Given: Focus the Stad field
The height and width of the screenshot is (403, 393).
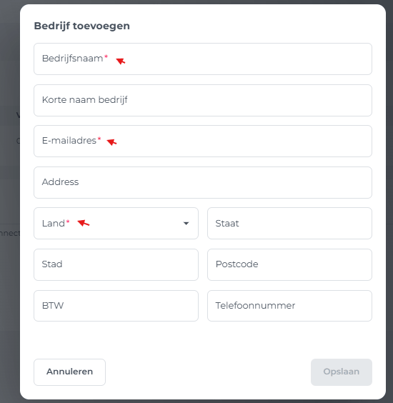Looking at the screenshot, I should pyautogui.click(x=116, y=265).
